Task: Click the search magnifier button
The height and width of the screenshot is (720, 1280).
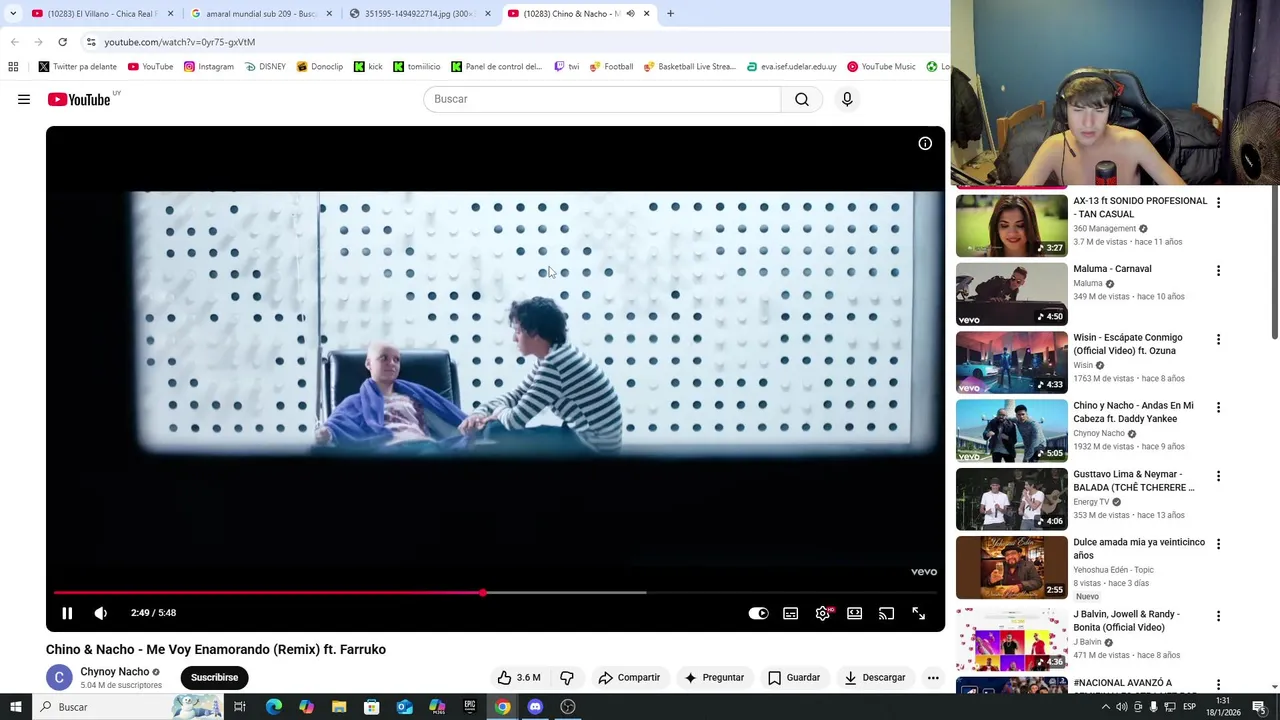Action: click(x=802, y=99)
